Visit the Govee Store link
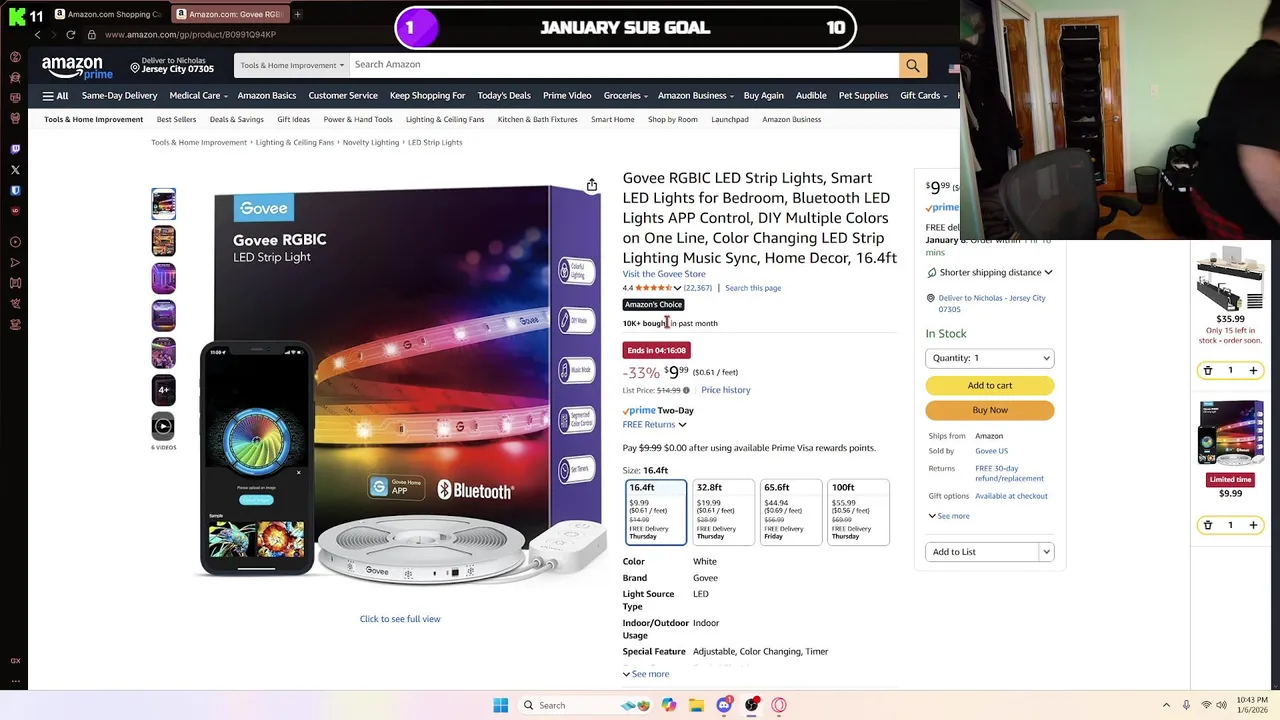Viewport: 1280px width, 720px height. click(x=664, y=274)
